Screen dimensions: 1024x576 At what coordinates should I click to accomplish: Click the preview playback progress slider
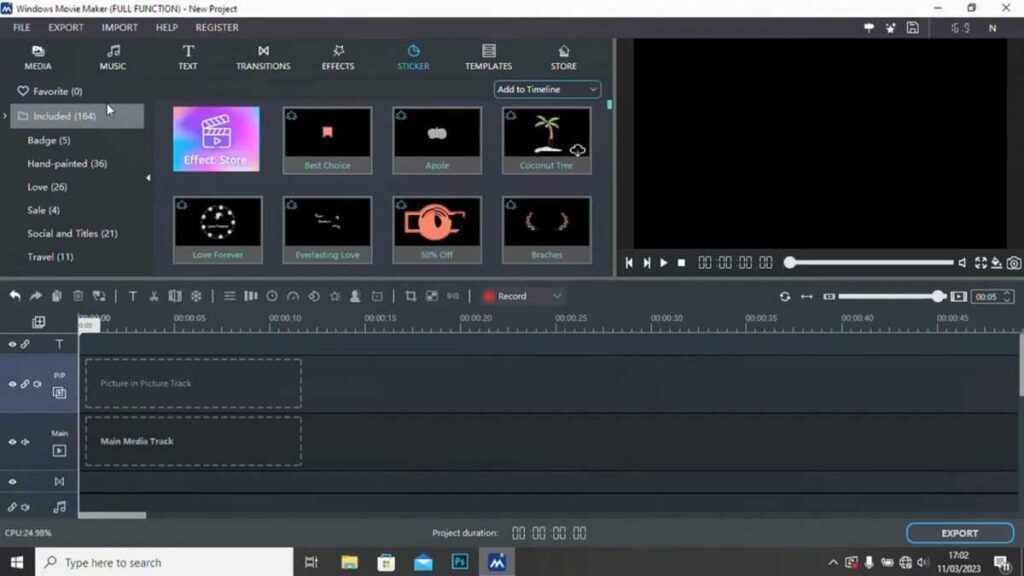click(x=871, y=263)
